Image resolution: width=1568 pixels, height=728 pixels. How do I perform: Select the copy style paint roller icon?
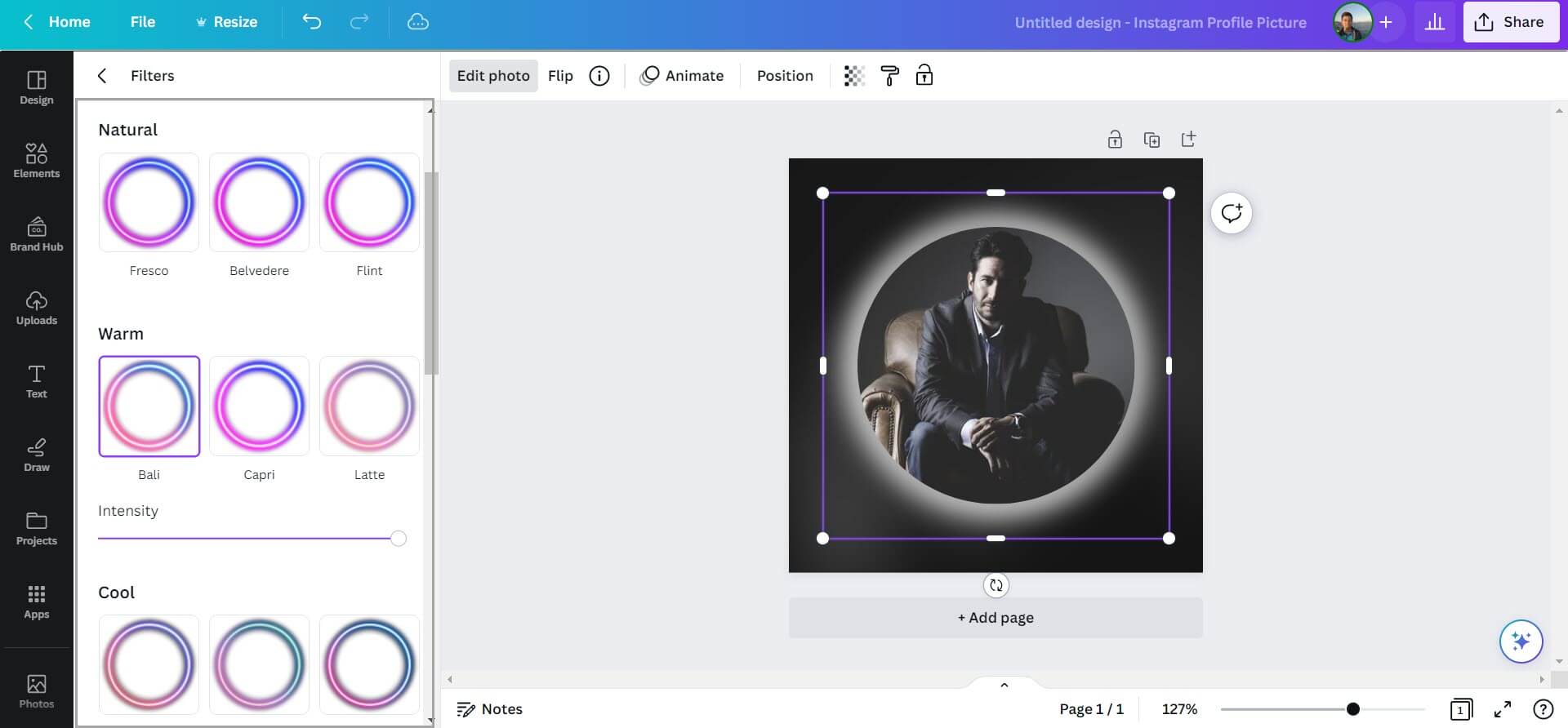[x=889, y=76]
